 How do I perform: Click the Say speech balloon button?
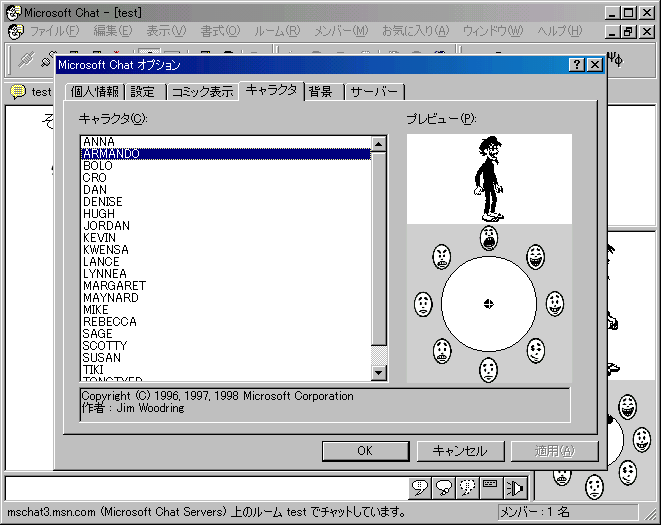click(x=420, y=488)
